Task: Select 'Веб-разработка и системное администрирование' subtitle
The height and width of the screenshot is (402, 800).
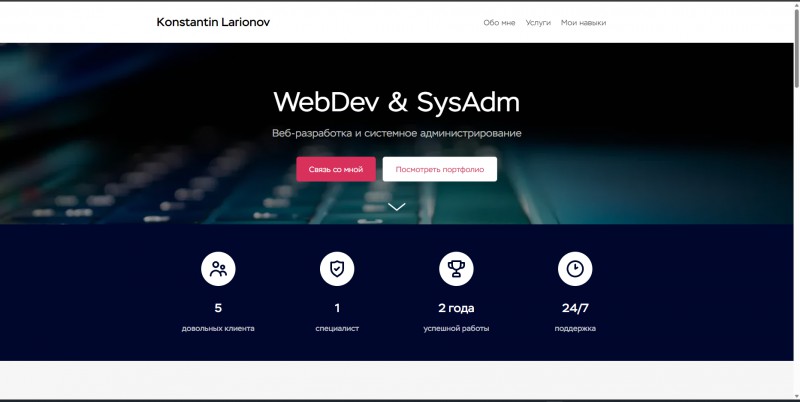Action: click(x=396, y=133)
